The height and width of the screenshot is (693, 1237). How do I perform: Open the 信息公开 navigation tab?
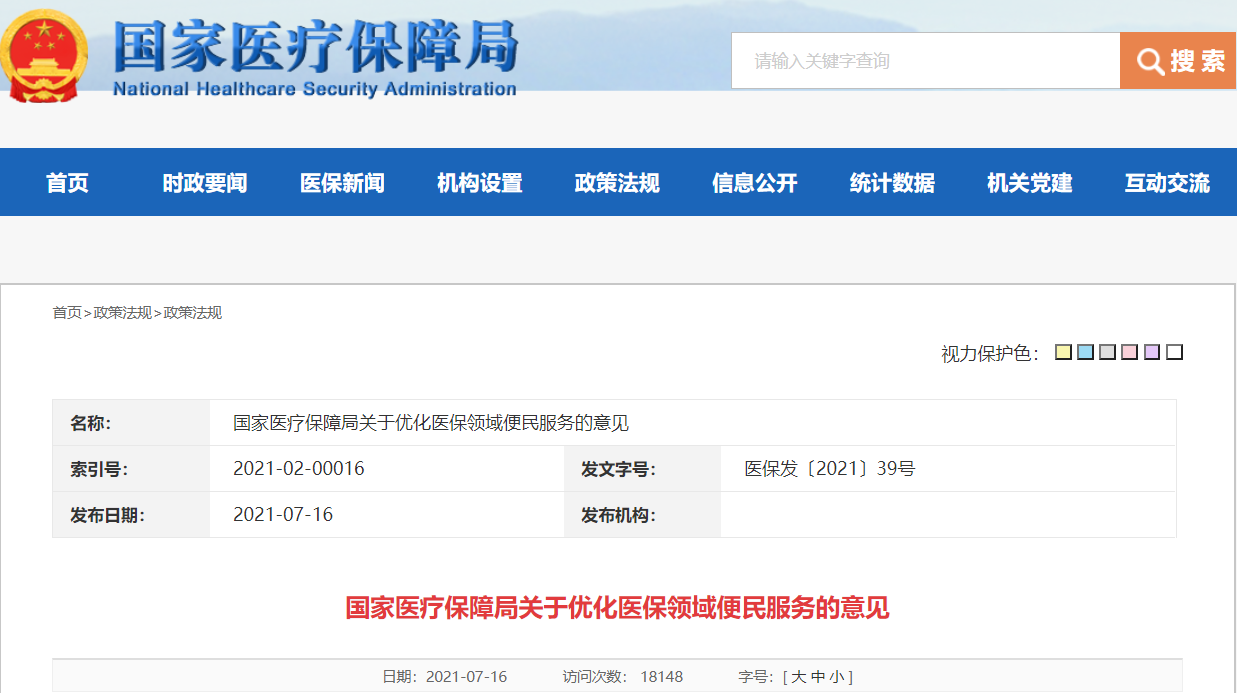755,182
